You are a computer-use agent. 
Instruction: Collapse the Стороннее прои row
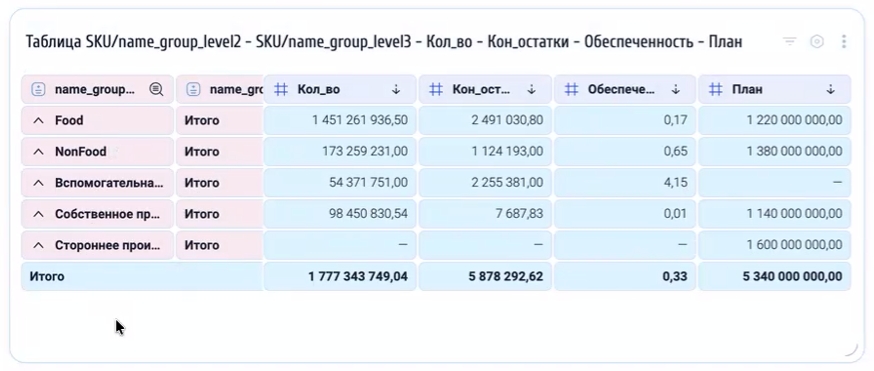[38, 245]
